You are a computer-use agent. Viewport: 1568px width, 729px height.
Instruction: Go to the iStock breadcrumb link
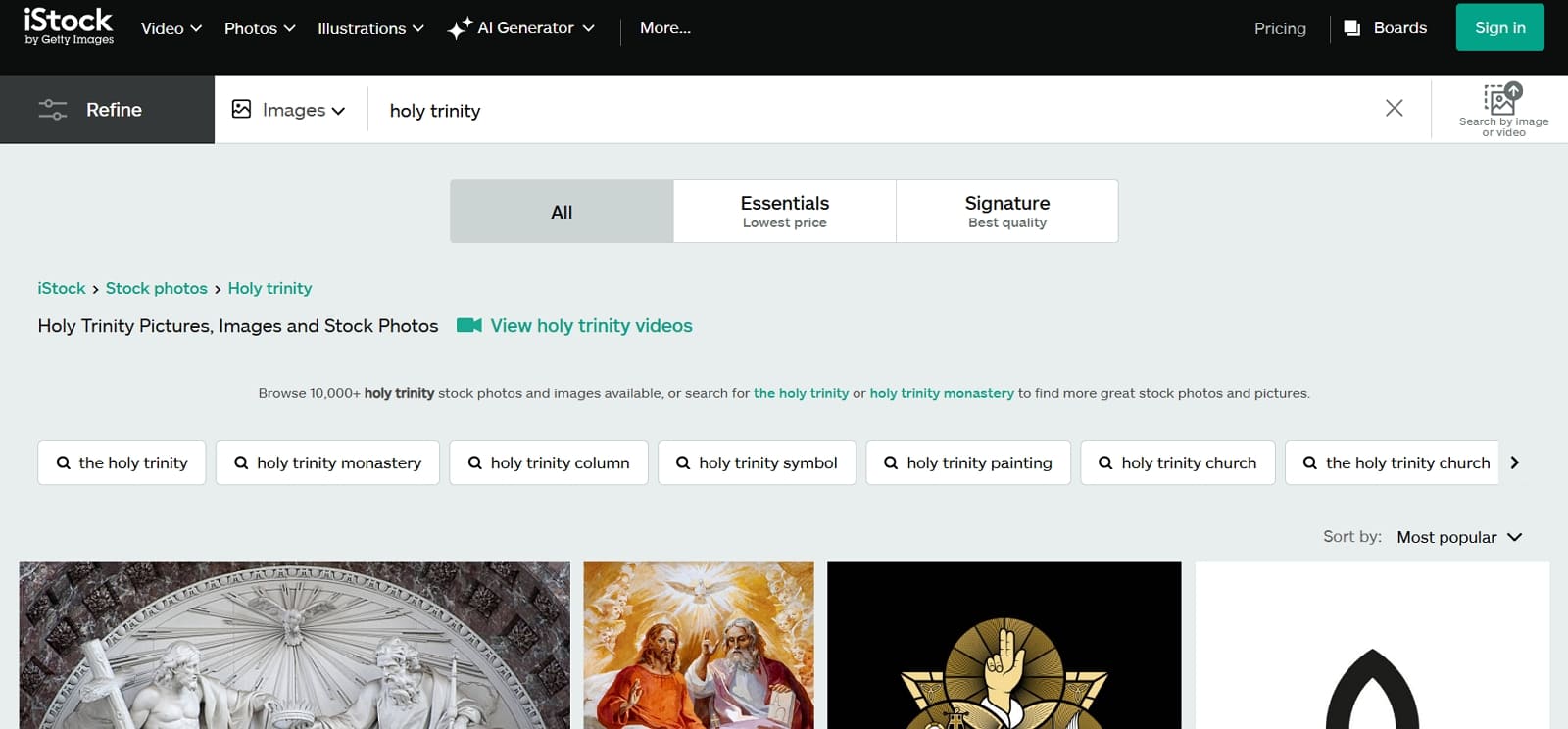(62, 288)
